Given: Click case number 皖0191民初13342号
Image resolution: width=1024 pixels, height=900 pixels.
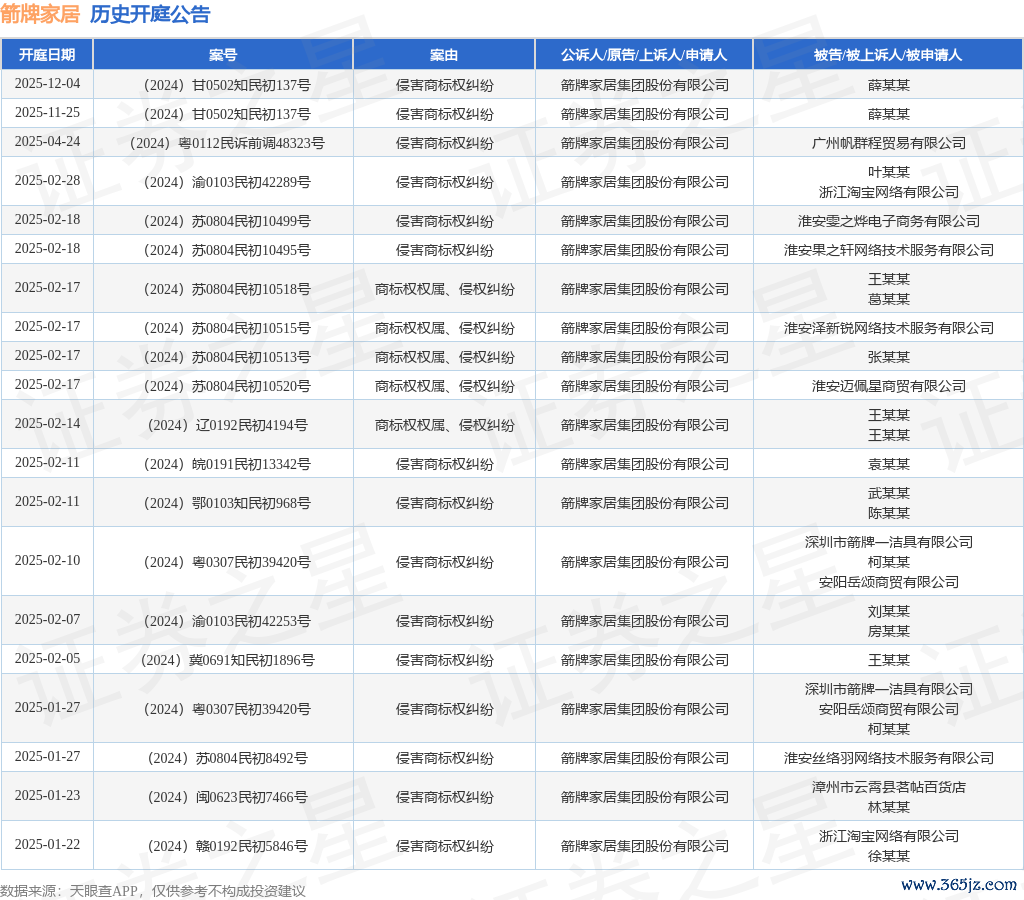Looking at the screenshot, I should pyautogui.click(x=227, y=464).
